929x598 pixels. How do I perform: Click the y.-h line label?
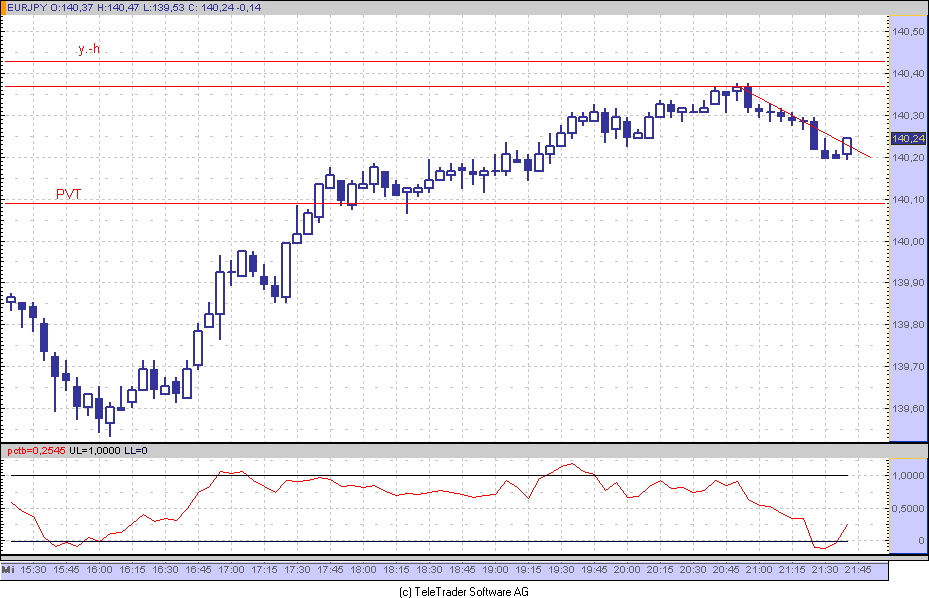pos(89,49)
